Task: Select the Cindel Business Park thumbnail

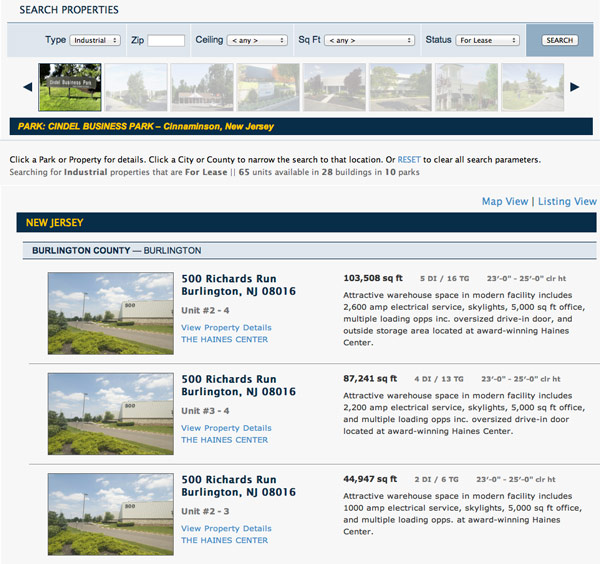Action: (x=69, y=87)
